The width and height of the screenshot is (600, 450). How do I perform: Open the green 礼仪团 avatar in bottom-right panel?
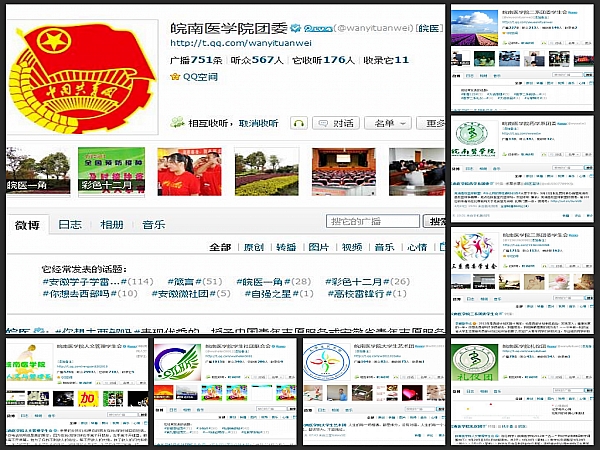(x=474, y=362)
